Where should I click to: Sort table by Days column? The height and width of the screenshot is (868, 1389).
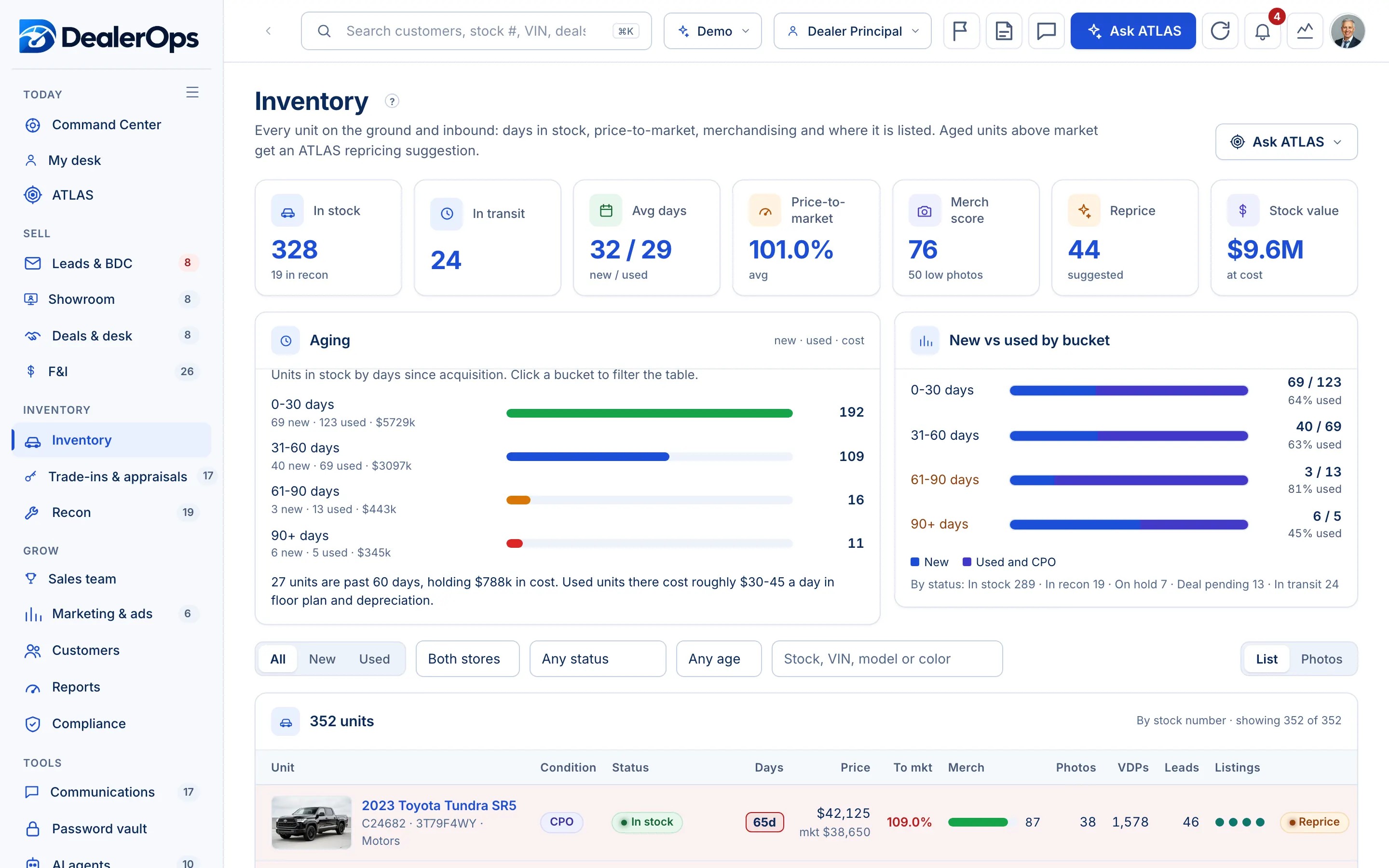[769, 768]
